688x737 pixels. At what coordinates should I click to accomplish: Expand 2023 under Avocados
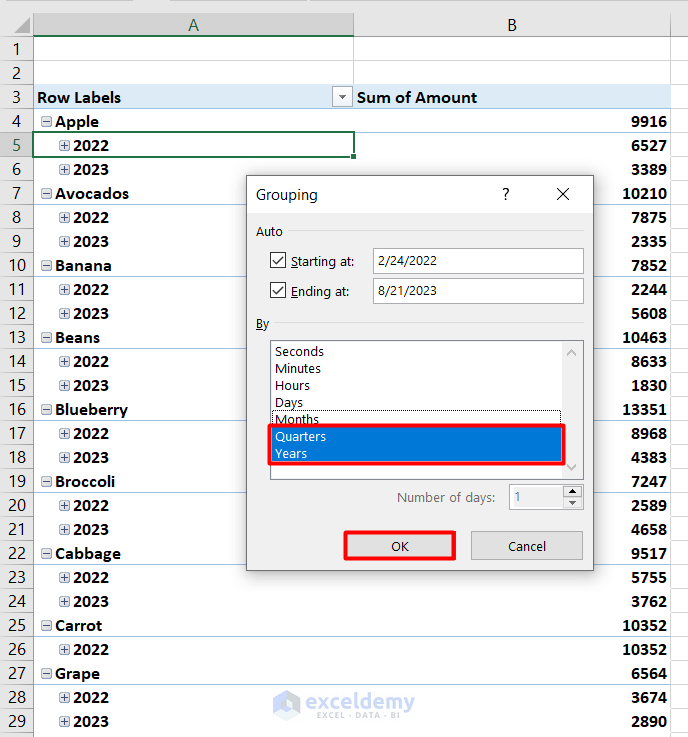coord(64,242)
